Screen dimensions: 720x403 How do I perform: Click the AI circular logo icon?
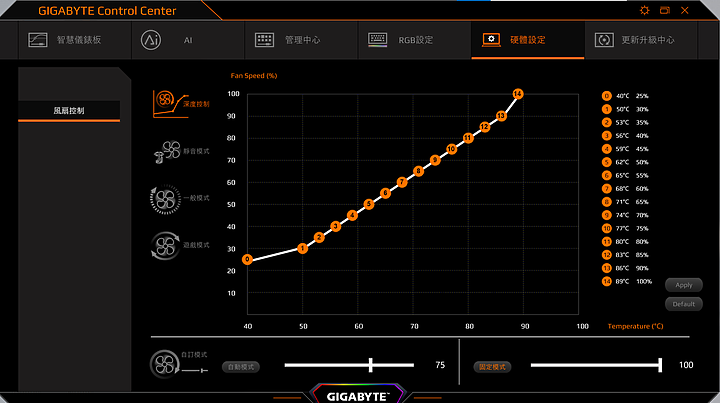[151, 40]
